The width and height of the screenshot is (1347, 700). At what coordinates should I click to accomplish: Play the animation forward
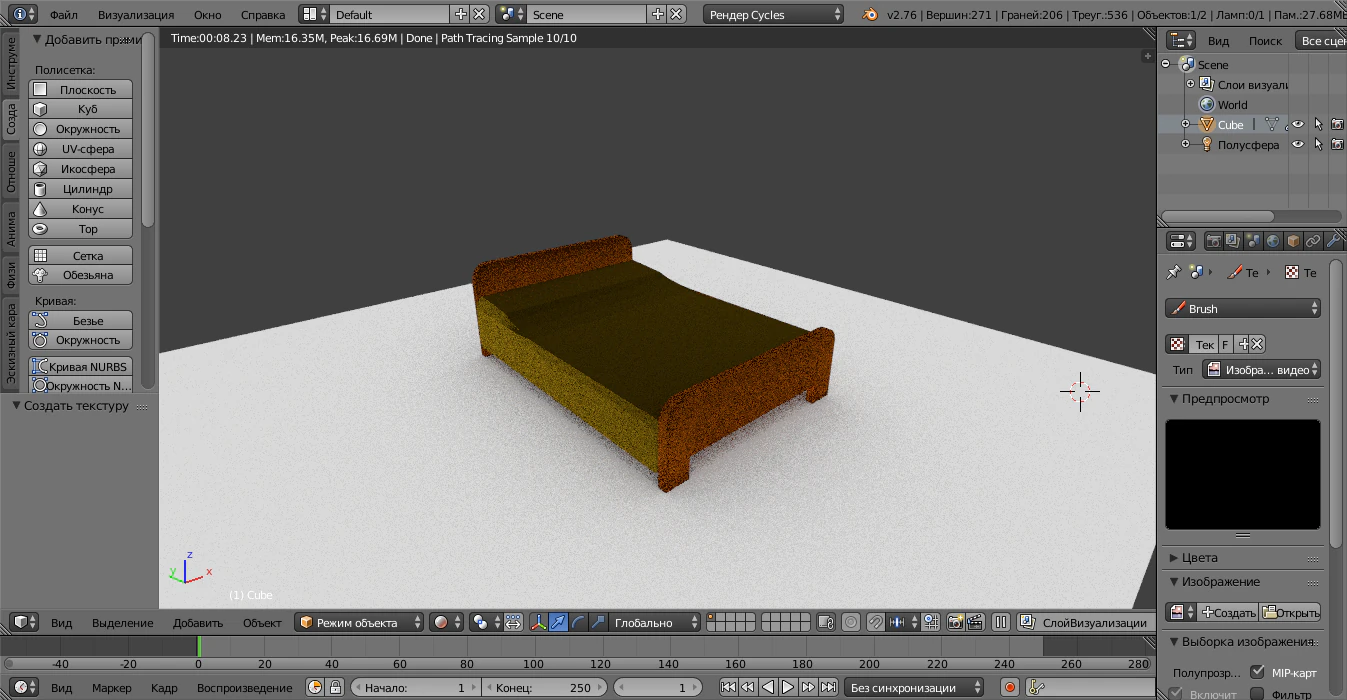coord(788,687)
